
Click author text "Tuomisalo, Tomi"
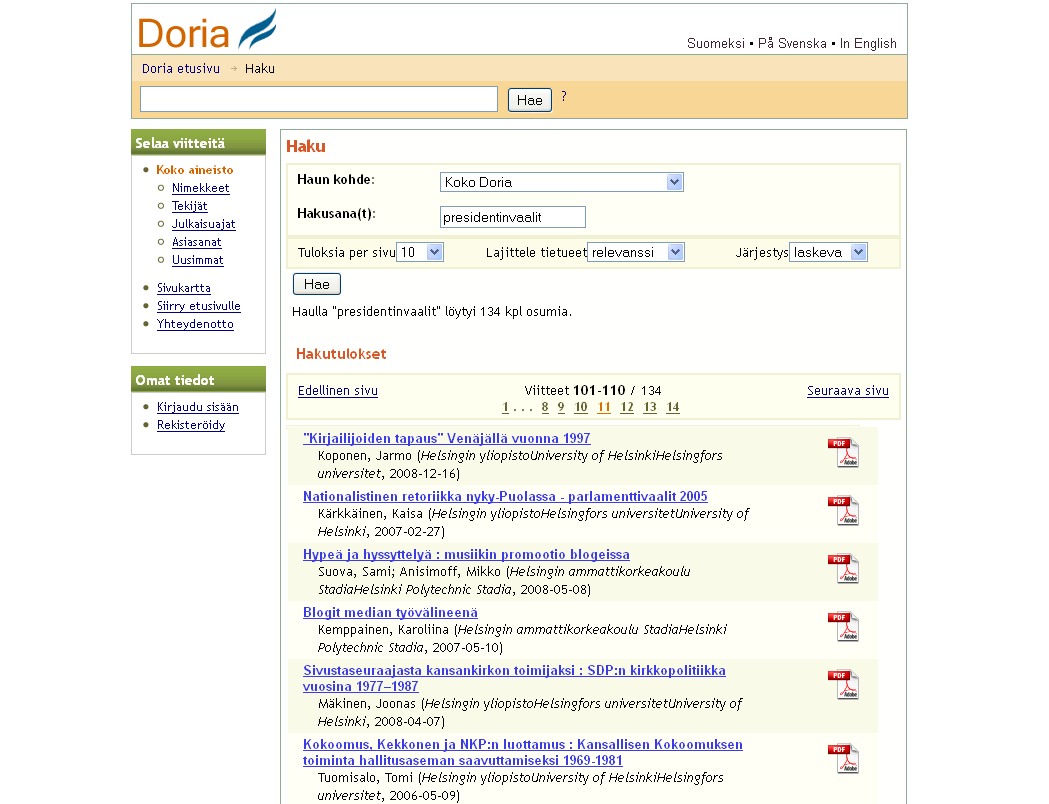point(365,779)
